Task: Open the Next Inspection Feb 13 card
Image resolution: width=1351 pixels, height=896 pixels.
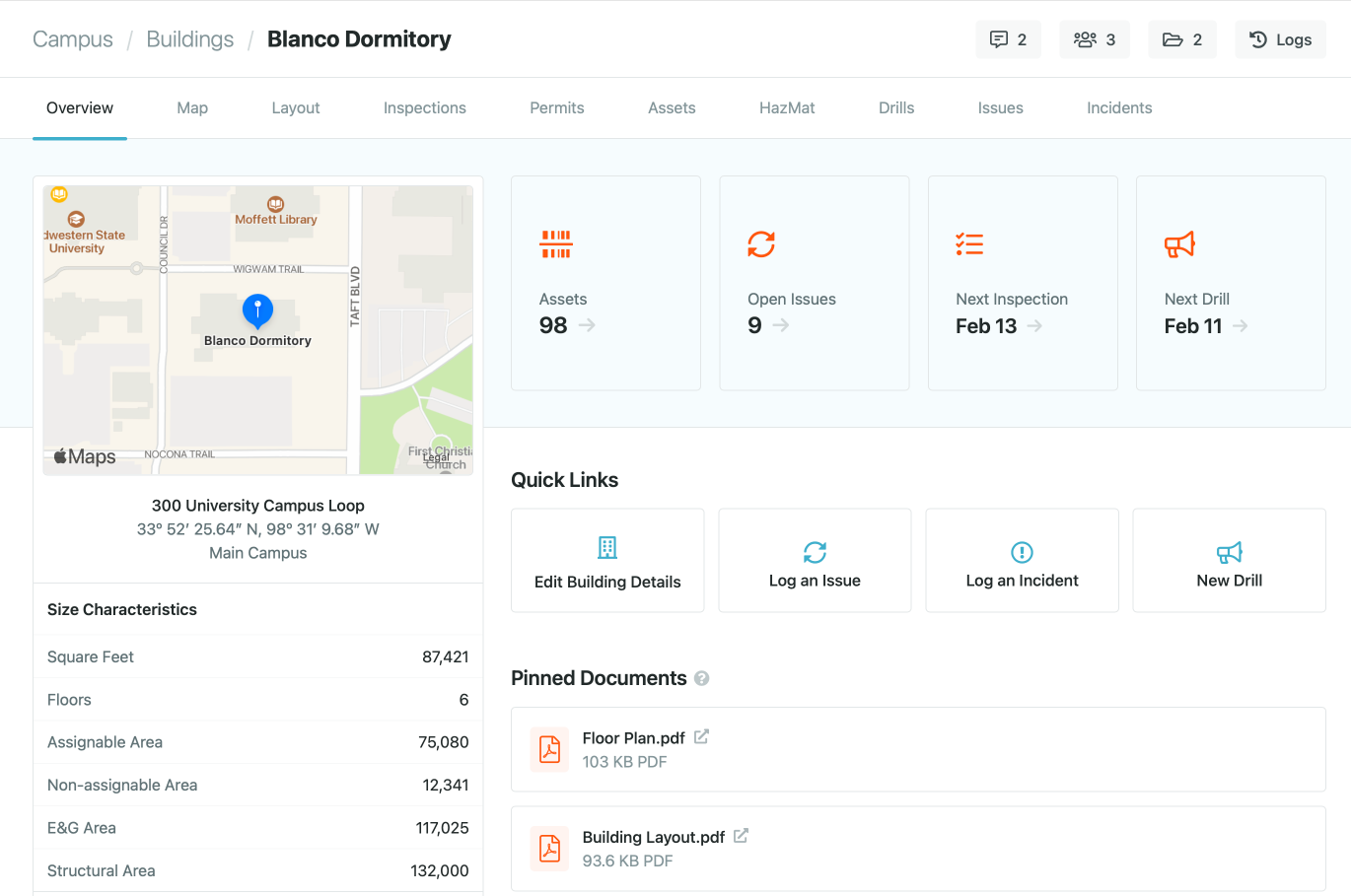Action: point(1023,284)
